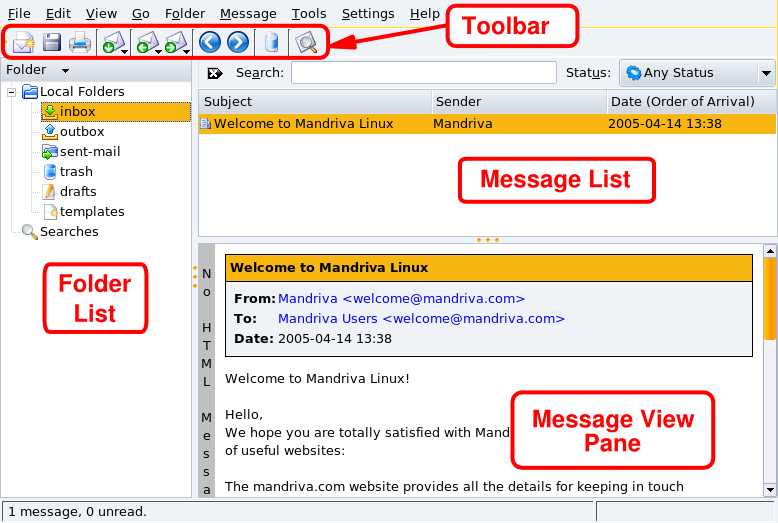Click the From address welcome@mandriva.com link
Screen dimensions: 778x523
pyautogui.click(x=401, y=299)
